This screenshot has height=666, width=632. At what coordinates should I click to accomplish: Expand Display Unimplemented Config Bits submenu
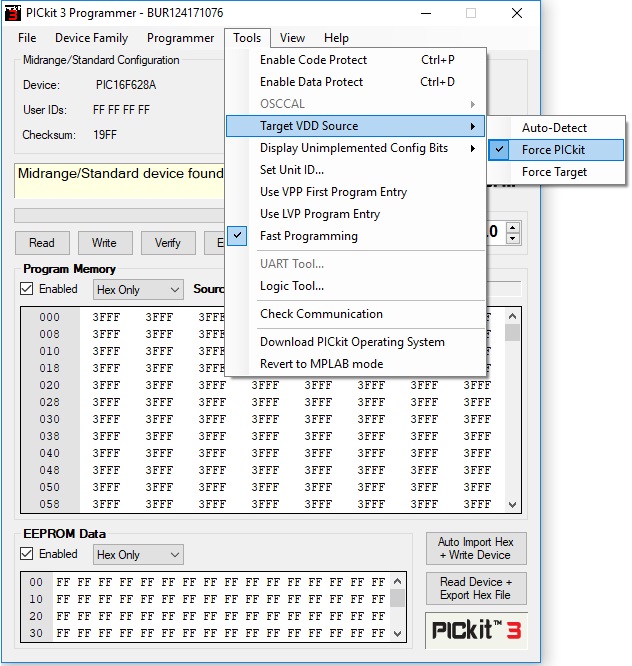coord(356,148)
